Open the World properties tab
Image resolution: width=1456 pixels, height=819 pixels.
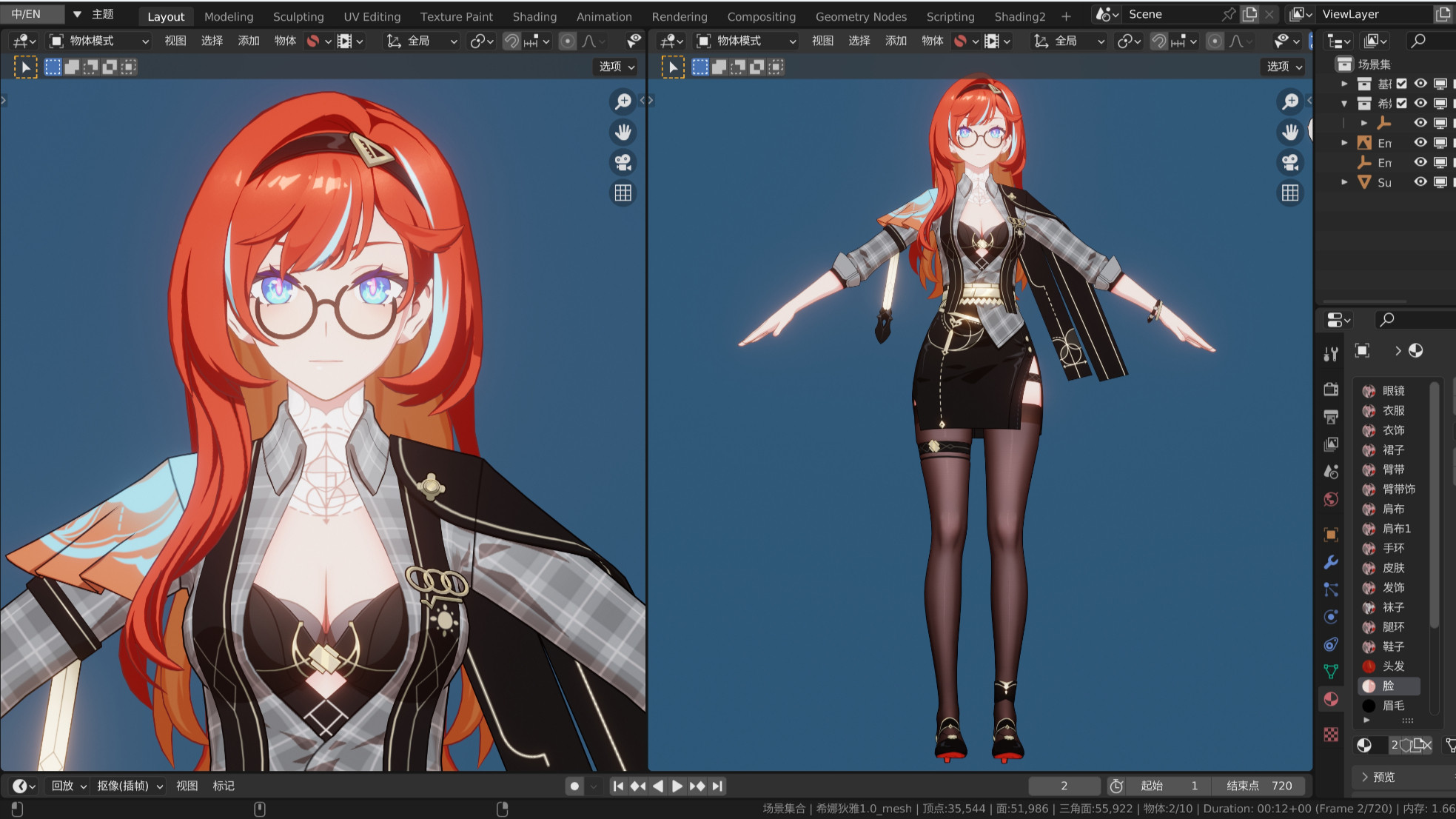click(x=1331, y=499)
